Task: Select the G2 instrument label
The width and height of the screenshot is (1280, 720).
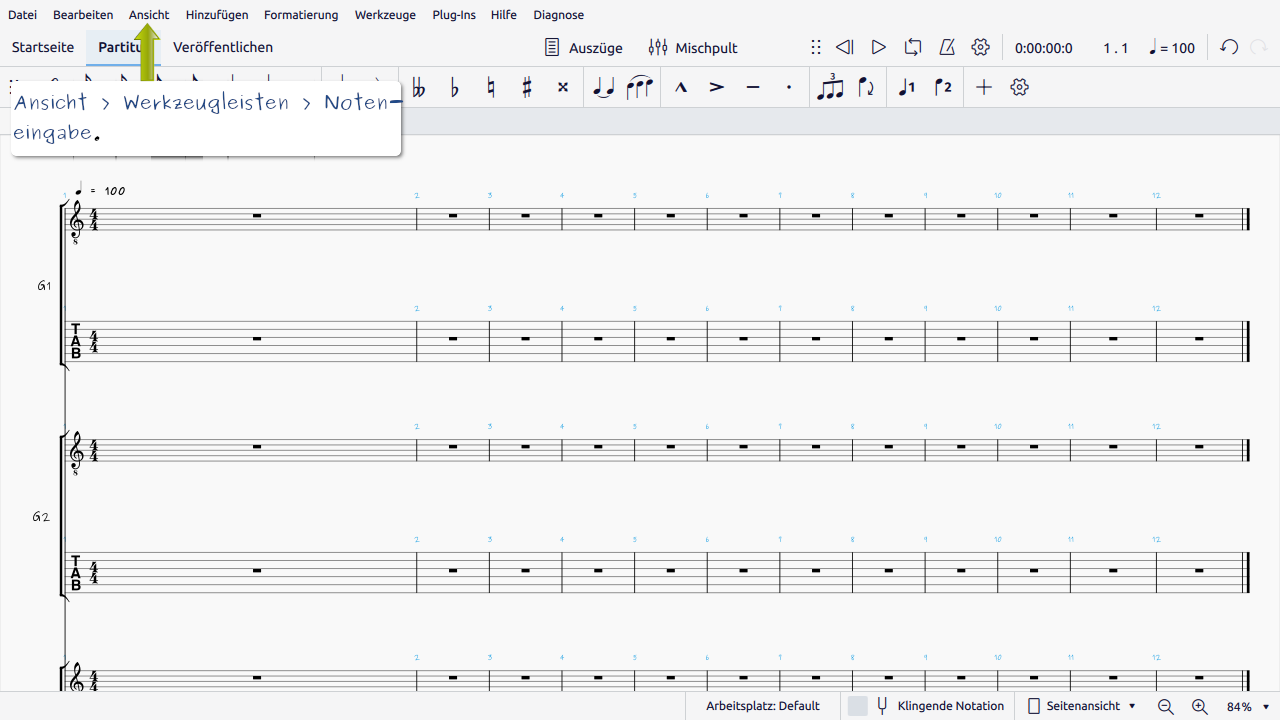Action: pyautogui.click(x=41, y=518)
